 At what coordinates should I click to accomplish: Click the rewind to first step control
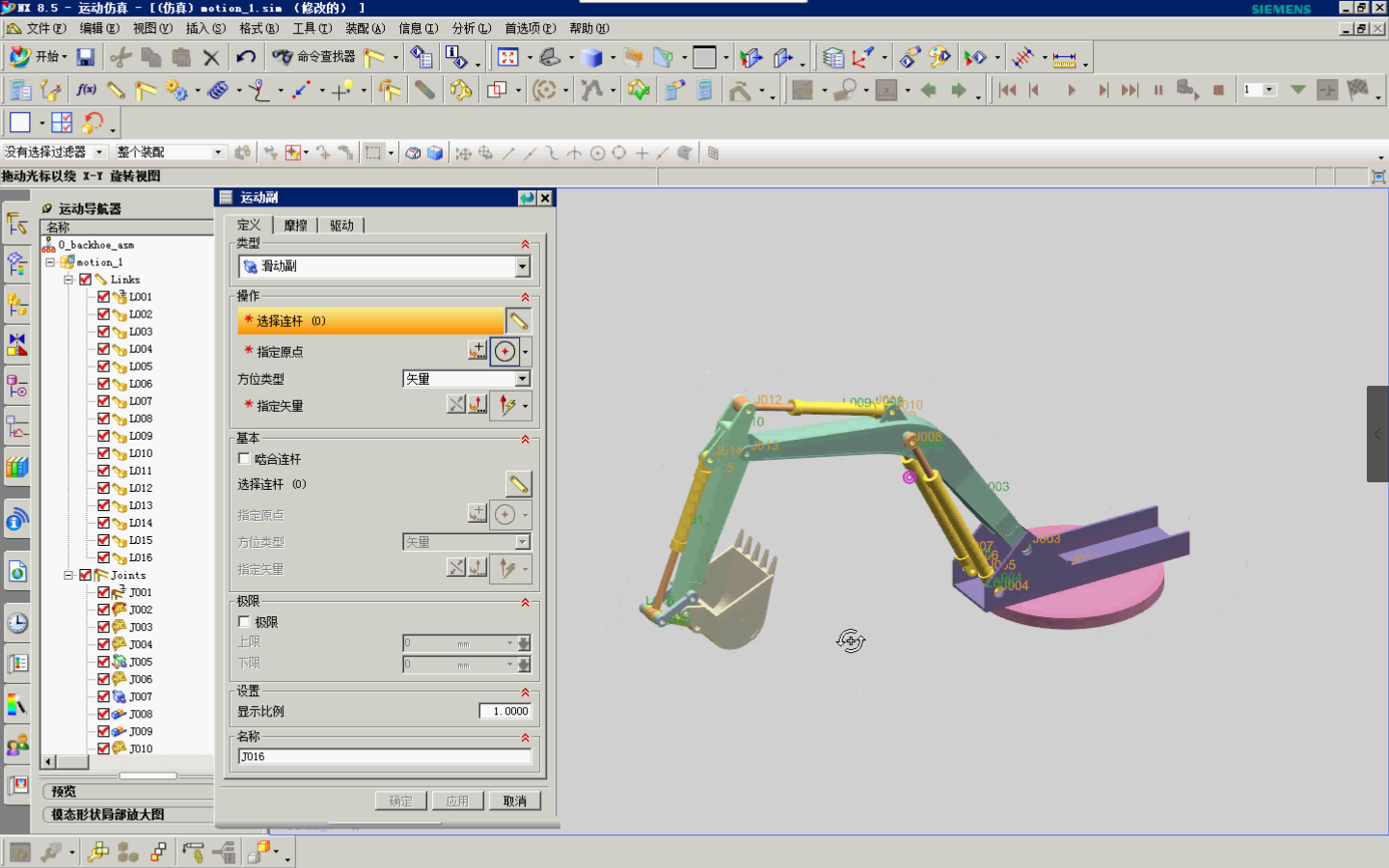1008,90
